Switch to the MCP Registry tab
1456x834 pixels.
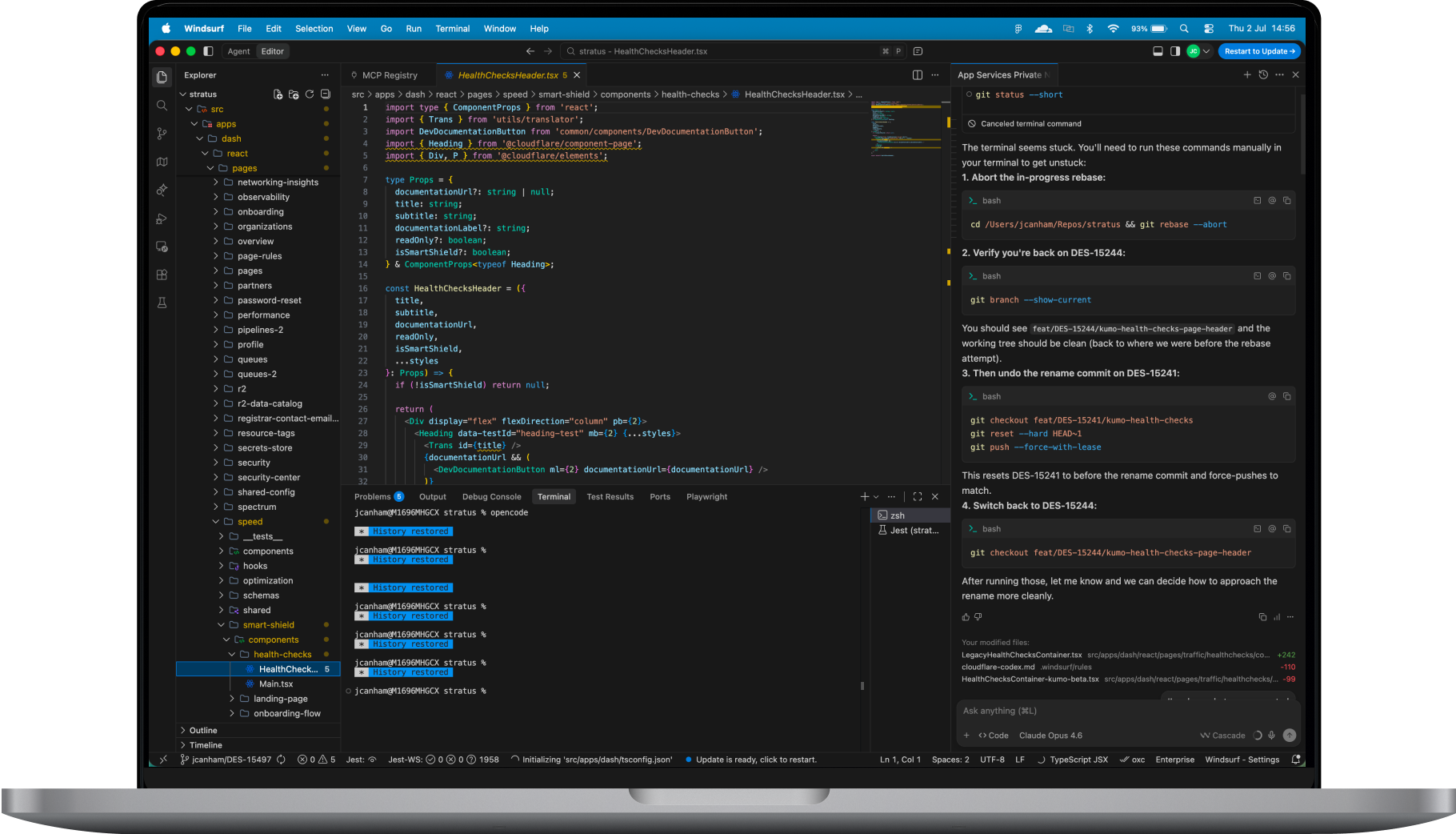[x=390, y=75]
